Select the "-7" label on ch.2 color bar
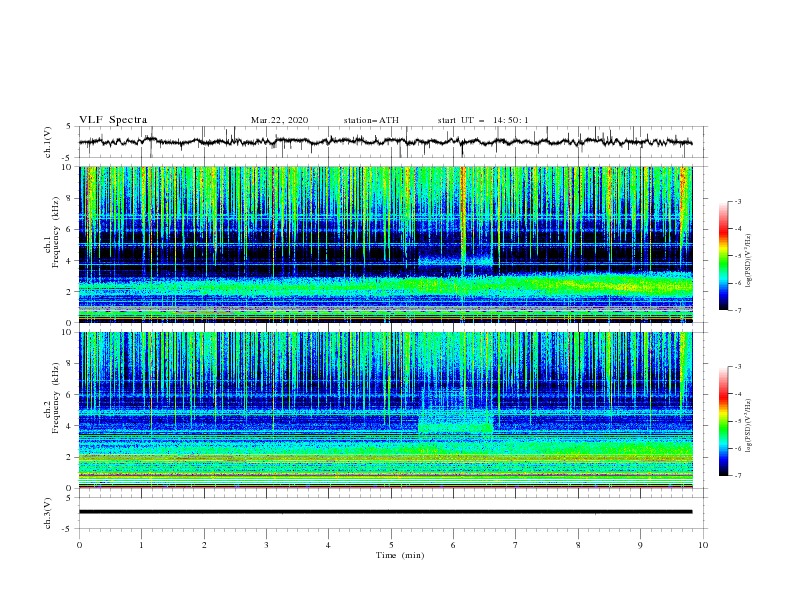 (737, 475)
